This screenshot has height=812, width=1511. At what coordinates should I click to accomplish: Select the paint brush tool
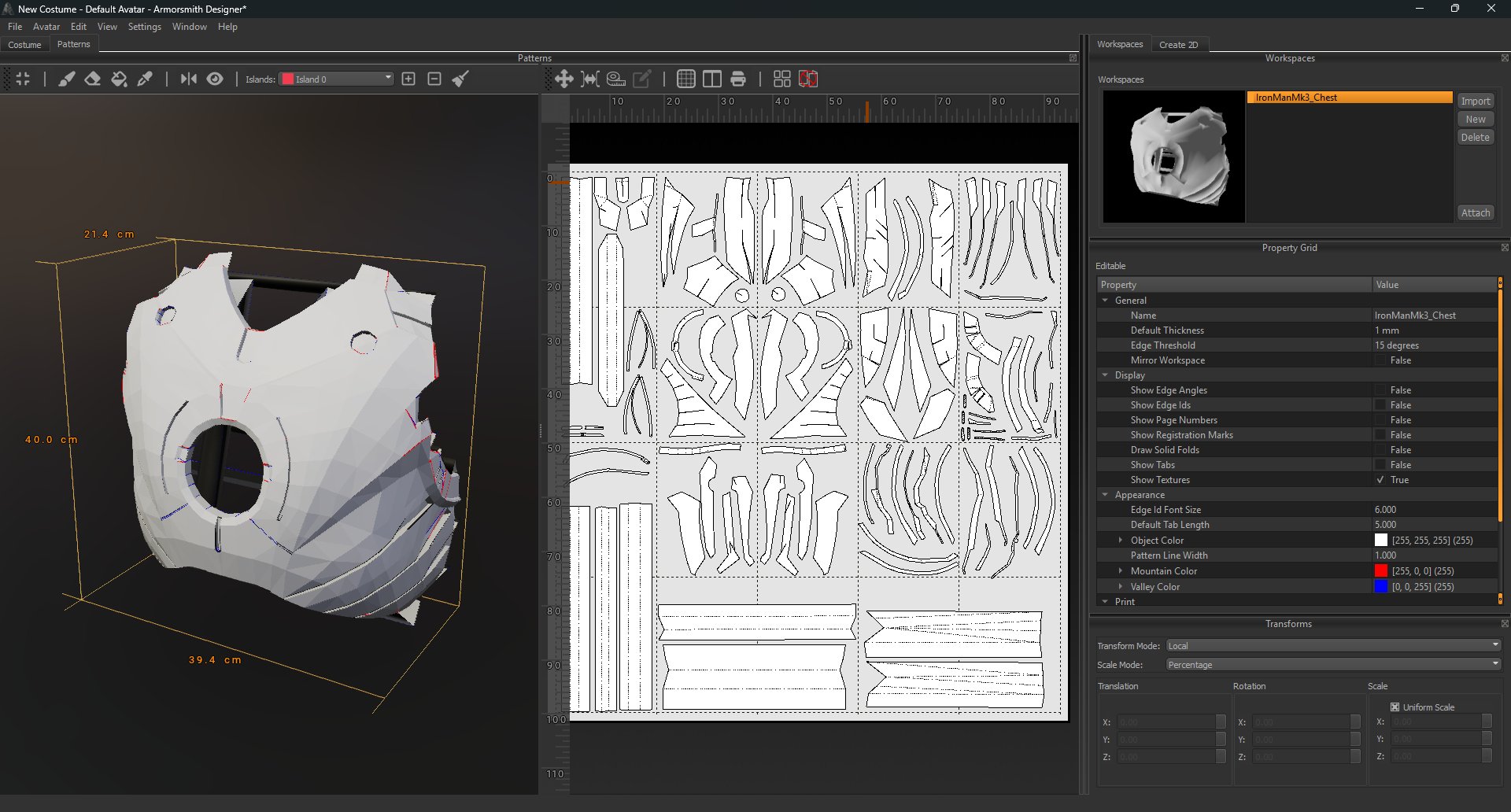click(67, 79)
